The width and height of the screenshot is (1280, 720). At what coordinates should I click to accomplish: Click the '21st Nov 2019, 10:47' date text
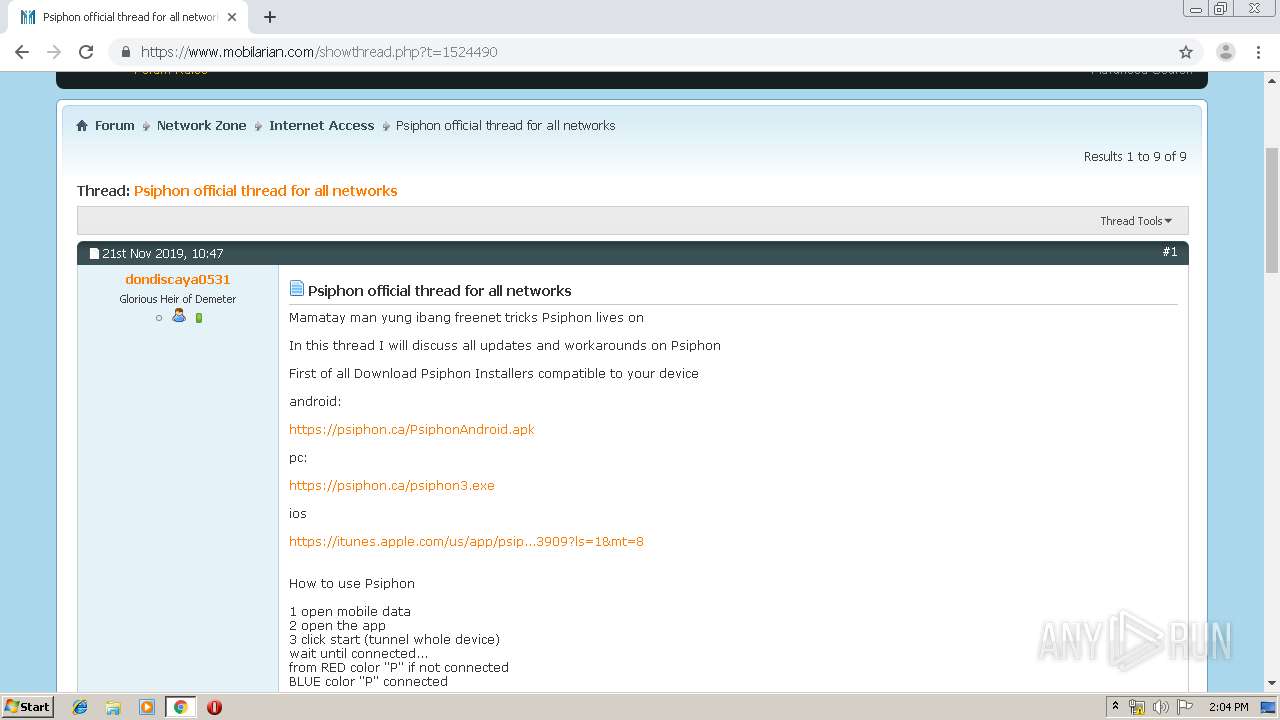click(x=163, y=254)
